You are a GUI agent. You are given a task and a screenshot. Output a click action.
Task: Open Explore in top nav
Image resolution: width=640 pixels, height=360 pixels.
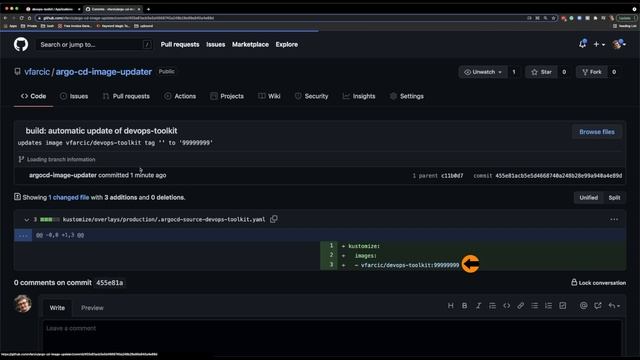[x=287, y=44]
